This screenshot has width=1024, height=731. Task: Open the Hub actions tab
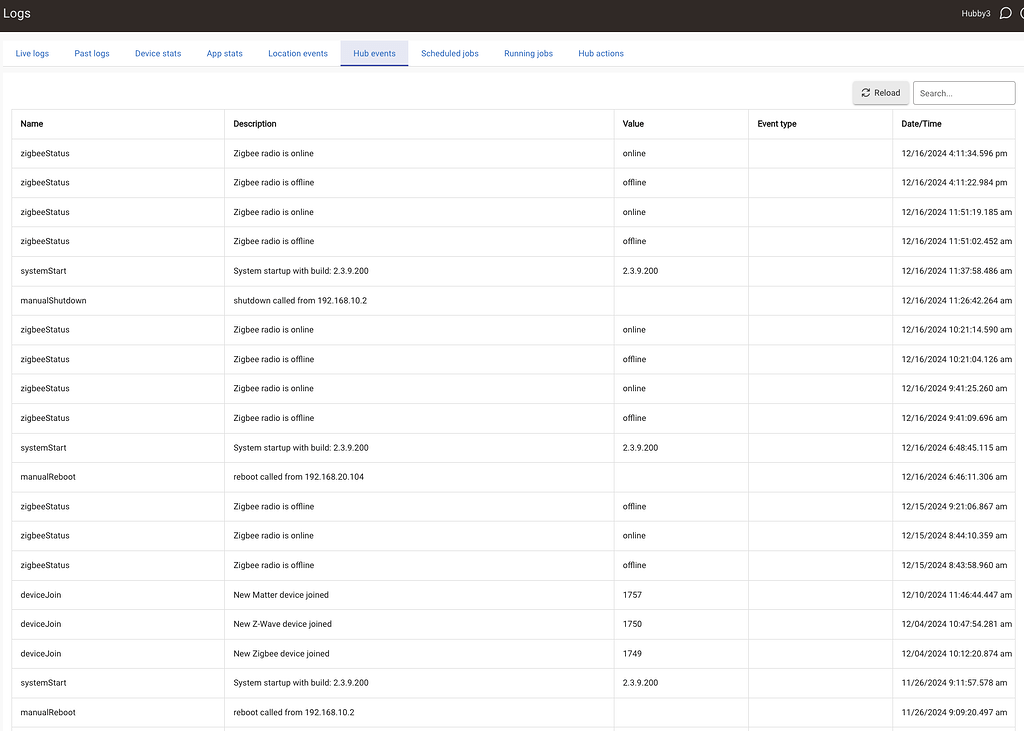(600, 53)
